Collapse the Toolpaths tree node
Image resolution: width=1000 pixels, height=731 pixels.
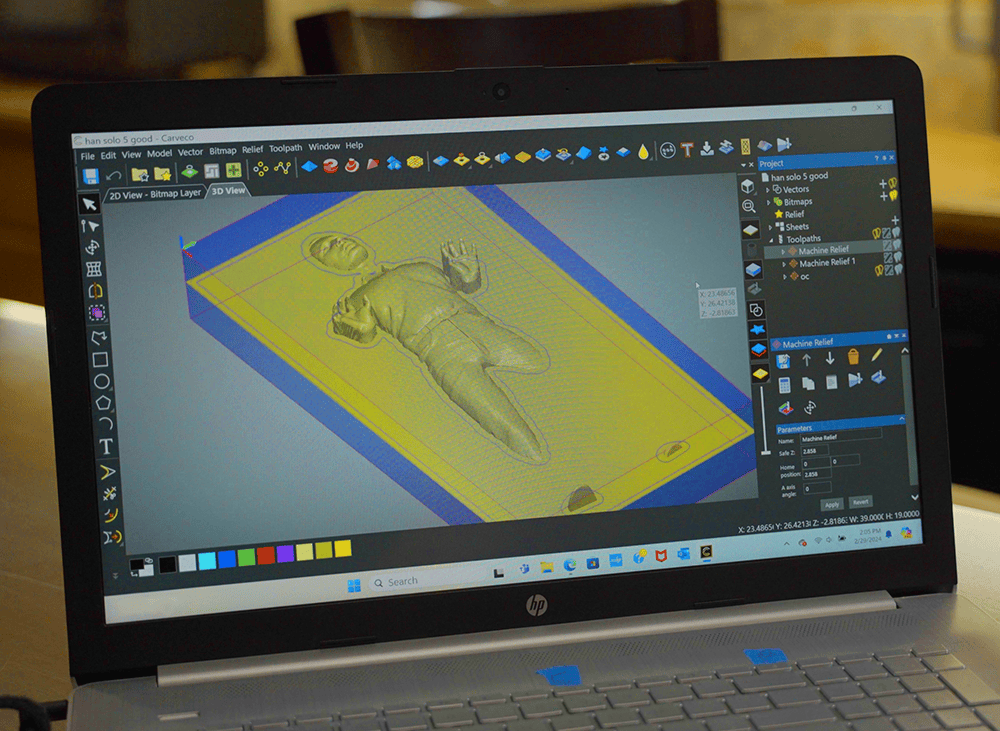[x=771, y=240]
